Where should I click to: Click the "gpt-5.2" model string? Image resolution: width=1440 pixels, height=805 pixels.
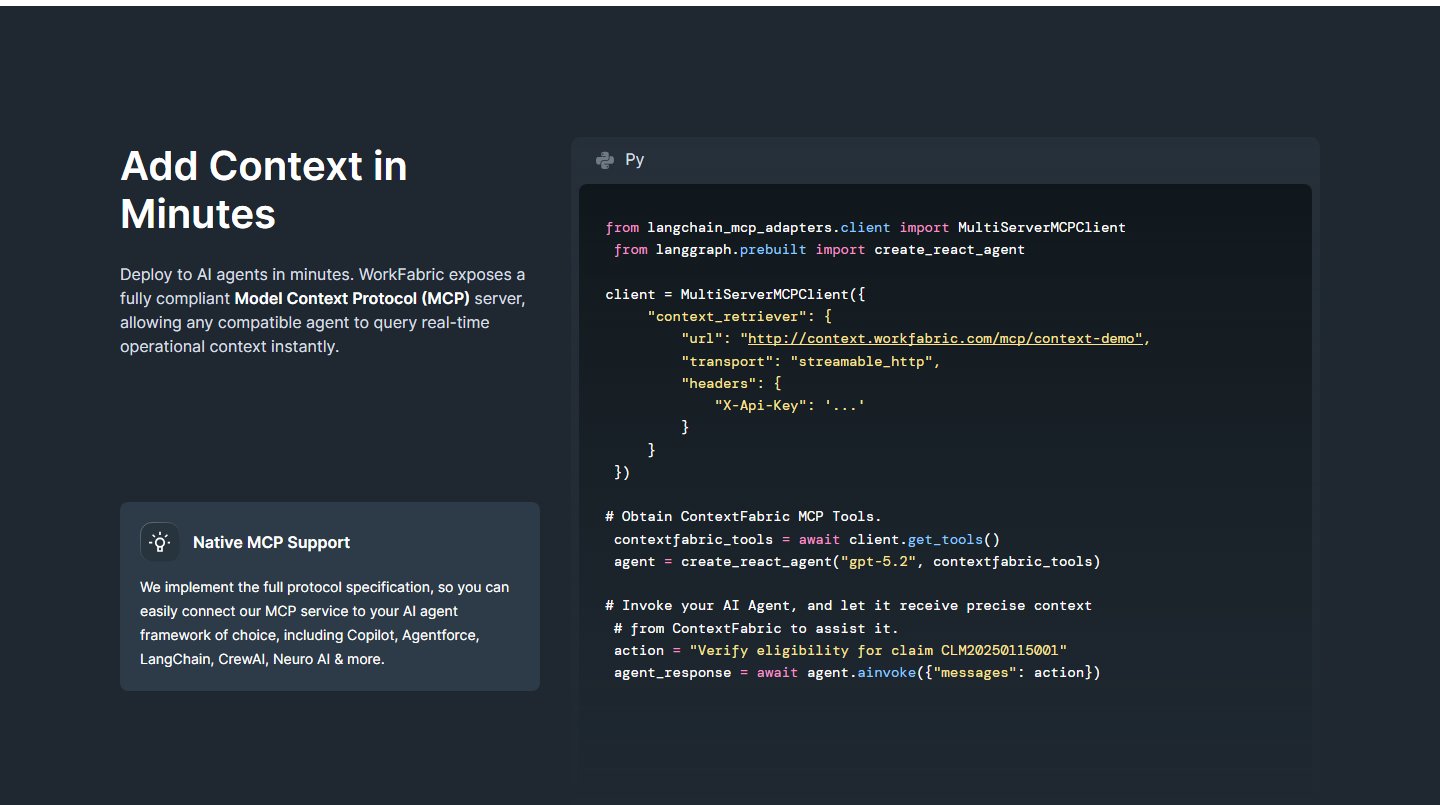pos(878,561)
